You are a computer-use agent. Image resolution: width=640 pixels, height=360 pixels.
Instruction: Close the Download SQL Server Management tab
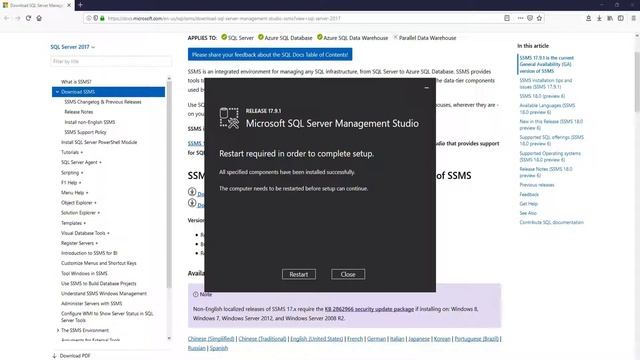pos(69,5)
